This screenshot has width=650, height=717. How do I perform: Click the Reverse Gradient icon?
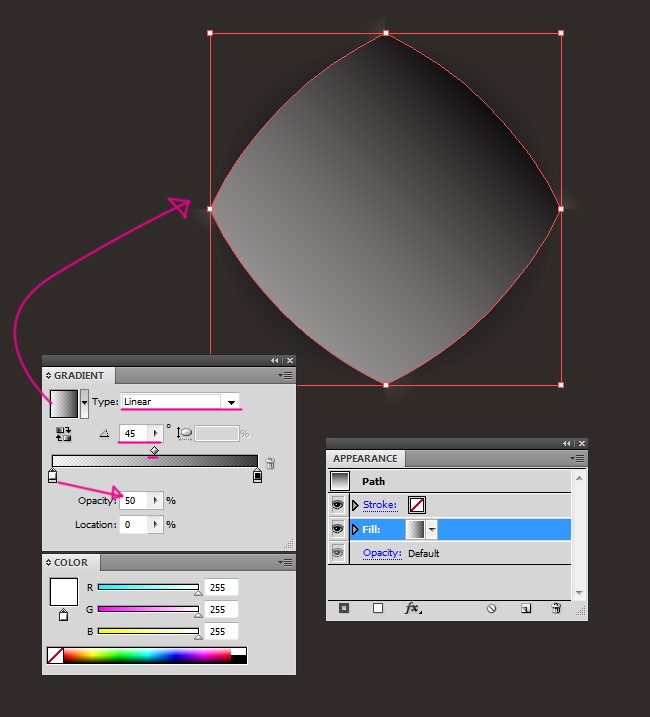tap(64, 434)
